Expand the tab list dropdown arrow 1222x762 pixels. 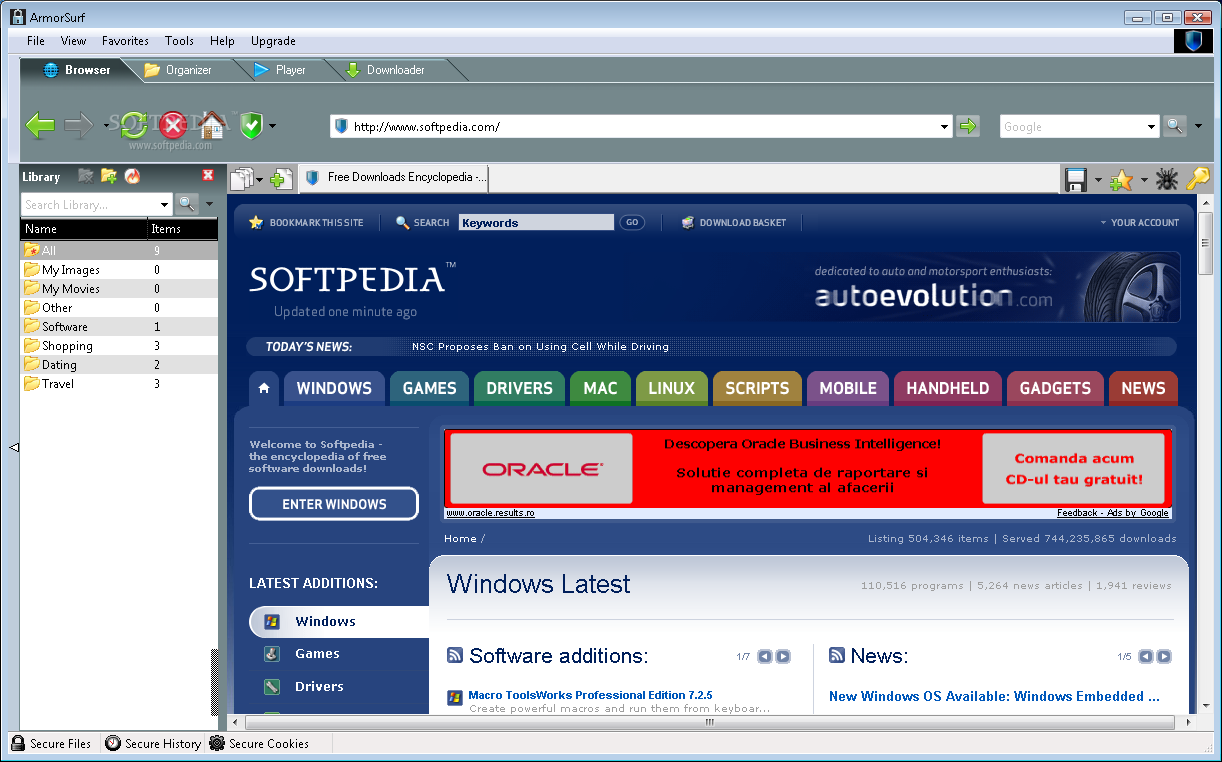[x=259, y=180]
